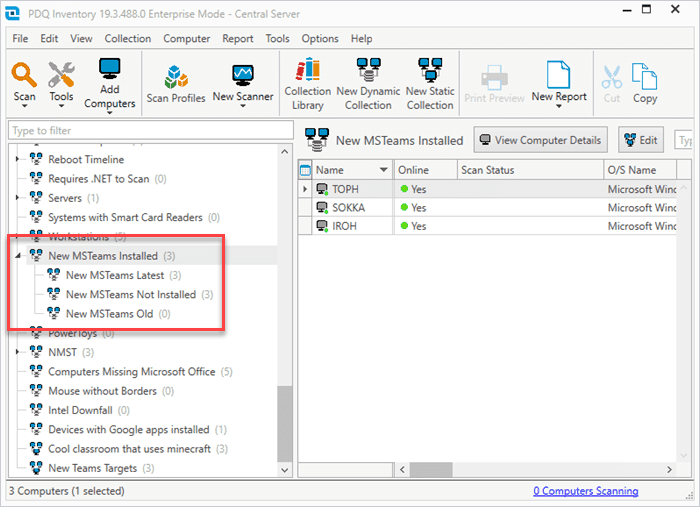
Task: Open the Add Computers dropdown arrow
Action: click(x=109, y=112)
